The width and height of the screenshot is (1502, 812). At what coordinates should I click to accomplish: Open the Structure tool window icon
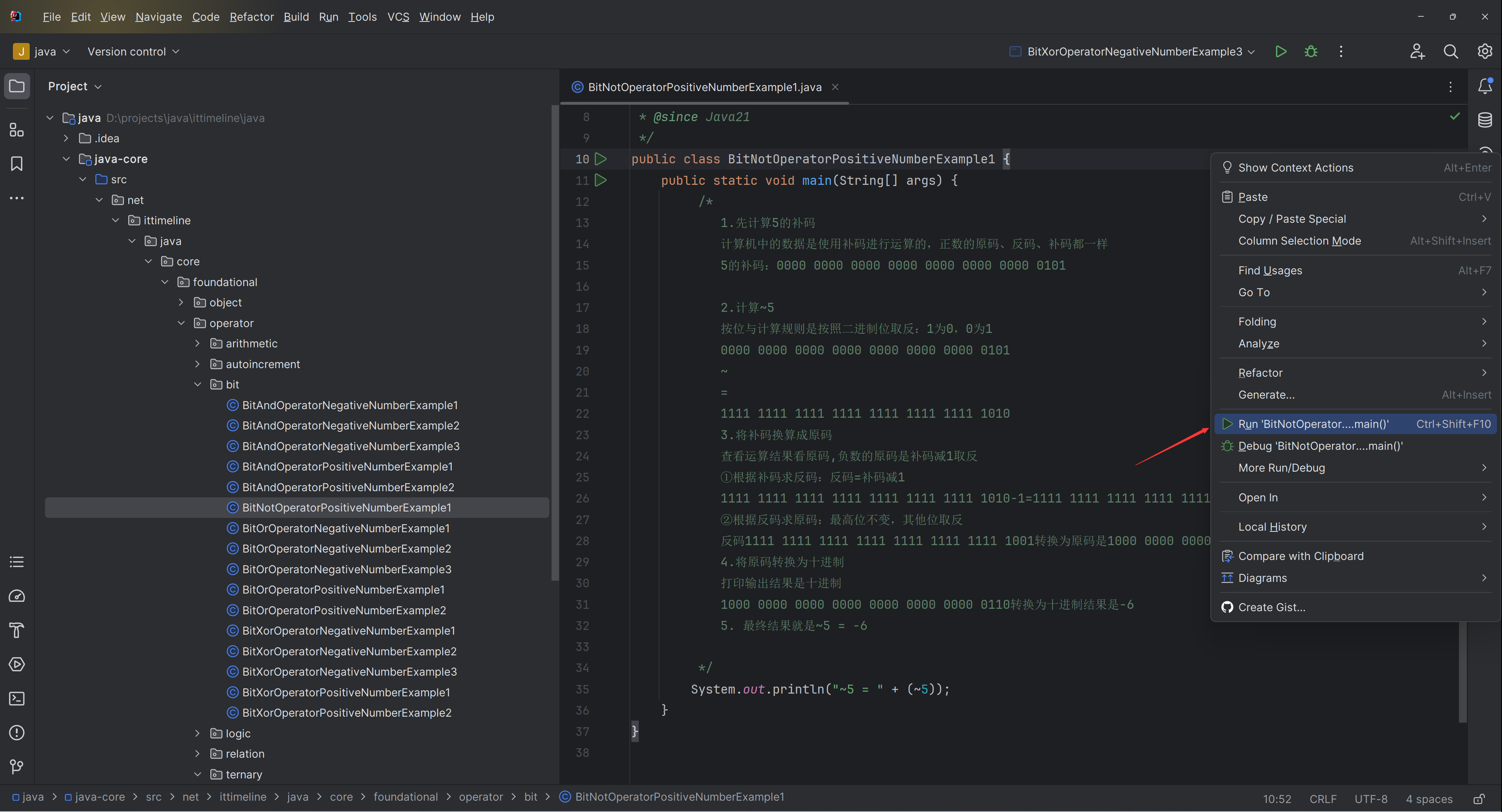pyautogui.click(x=17, y=129)
